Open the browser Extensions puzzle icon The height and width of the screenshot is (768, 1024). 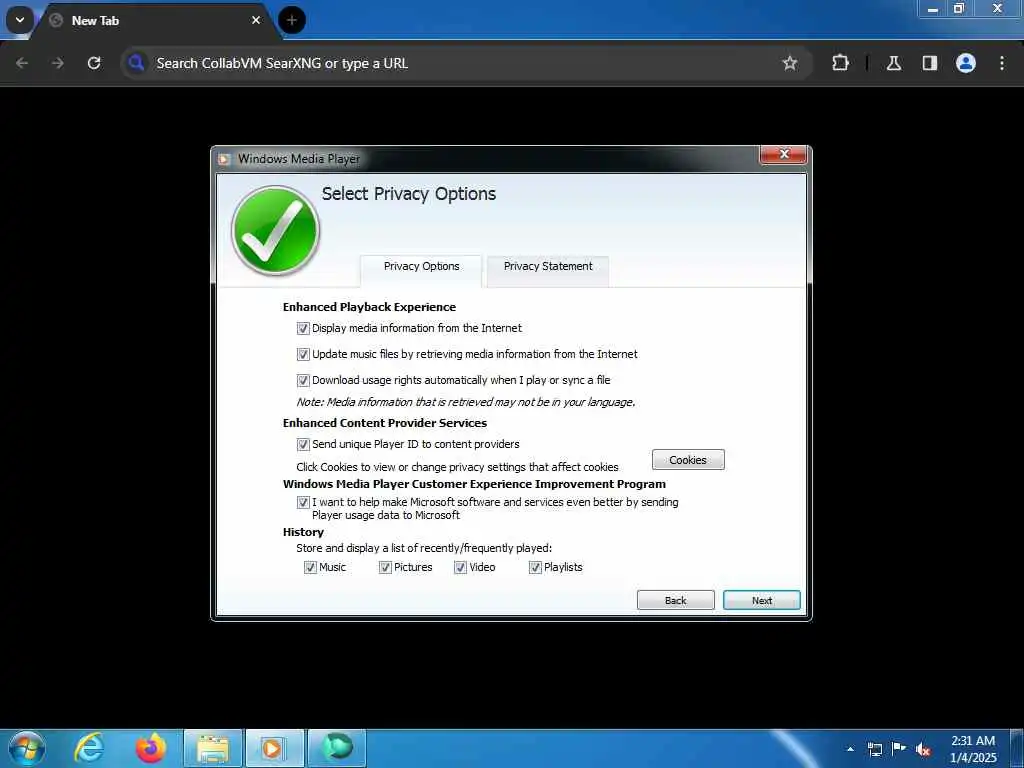pyautogui.click(x=840, y=63)
